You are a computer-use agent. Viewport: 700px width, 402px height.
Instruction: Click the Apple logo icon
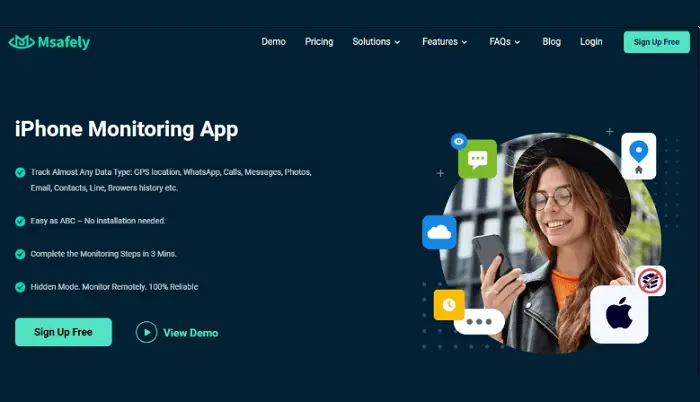[619, 314]
